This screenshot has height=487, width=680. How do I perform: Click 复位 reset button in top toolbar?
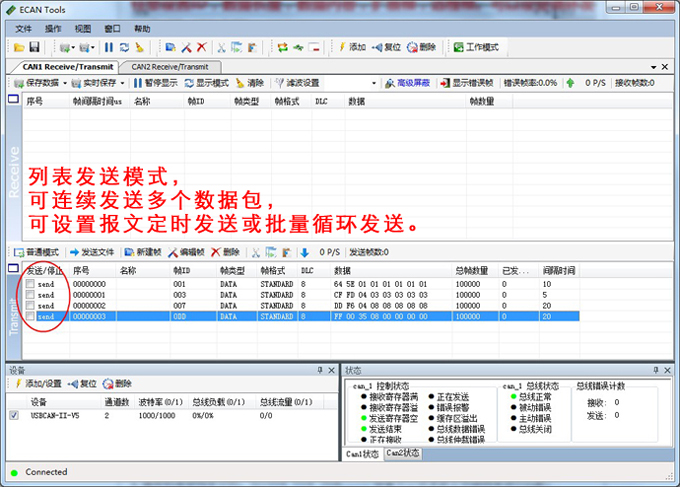pyautogui.click(x=386, y=47)
